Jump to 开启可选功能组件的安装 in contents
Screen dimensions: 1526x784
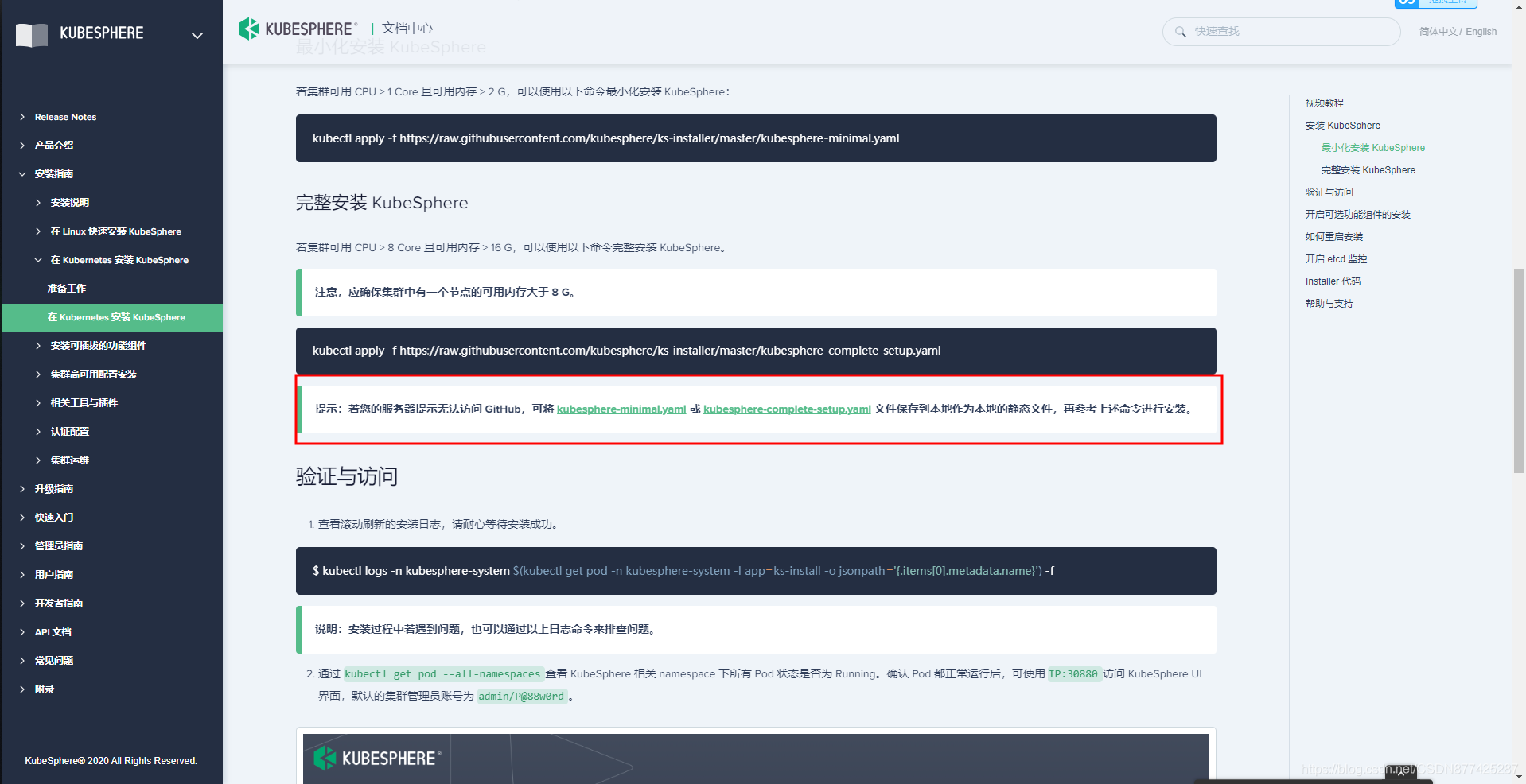tap(1358, 215)
